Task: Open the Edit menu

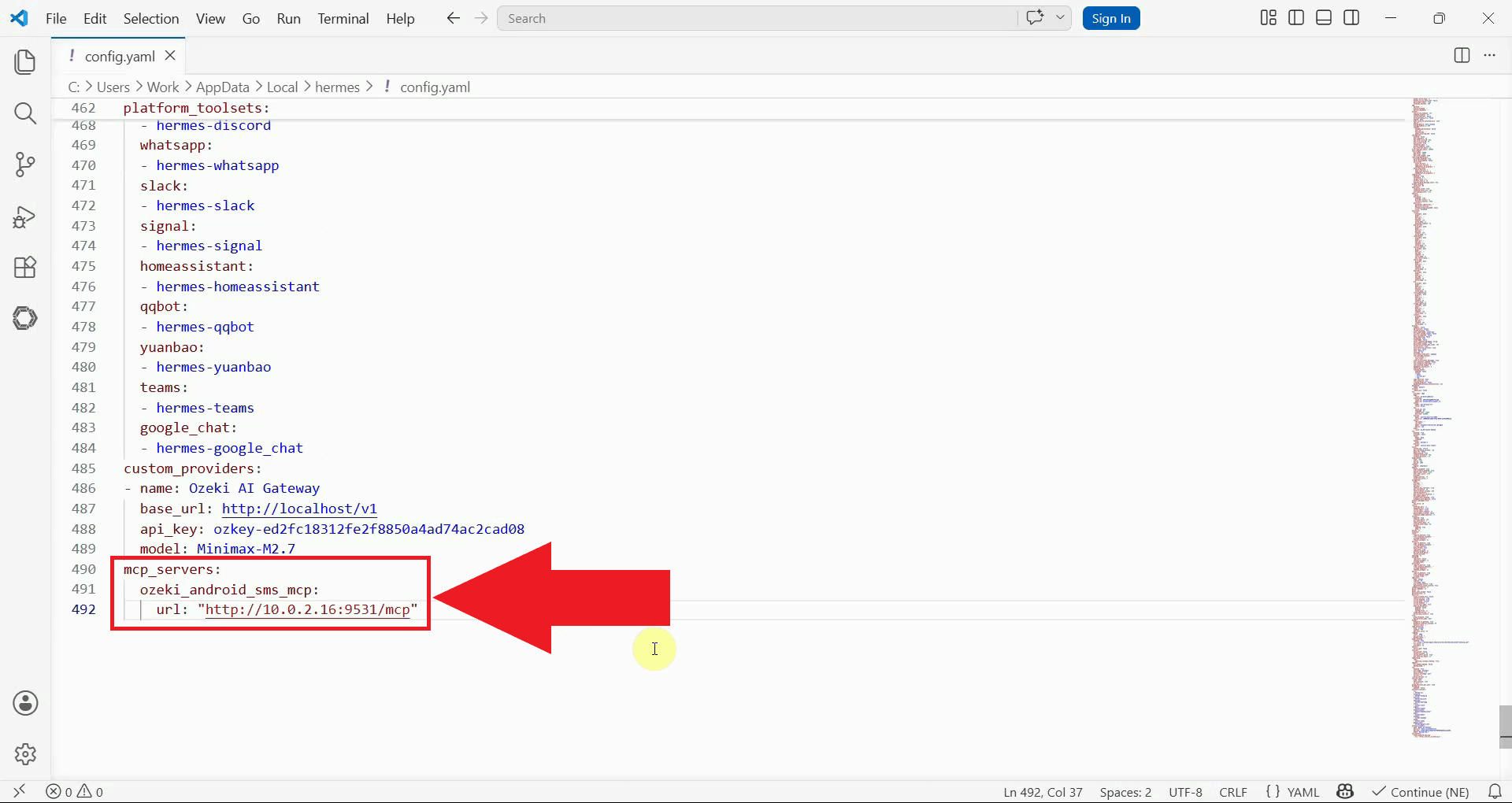Action: (x=94, y=18)
